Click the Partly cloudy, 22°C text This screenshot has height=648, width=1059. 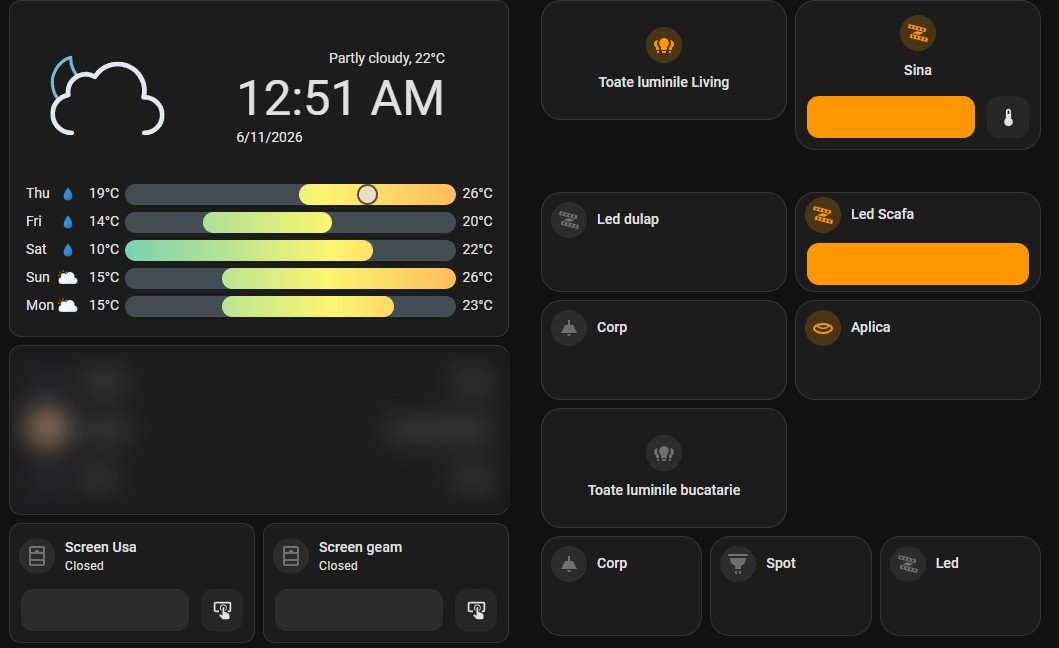386,58
